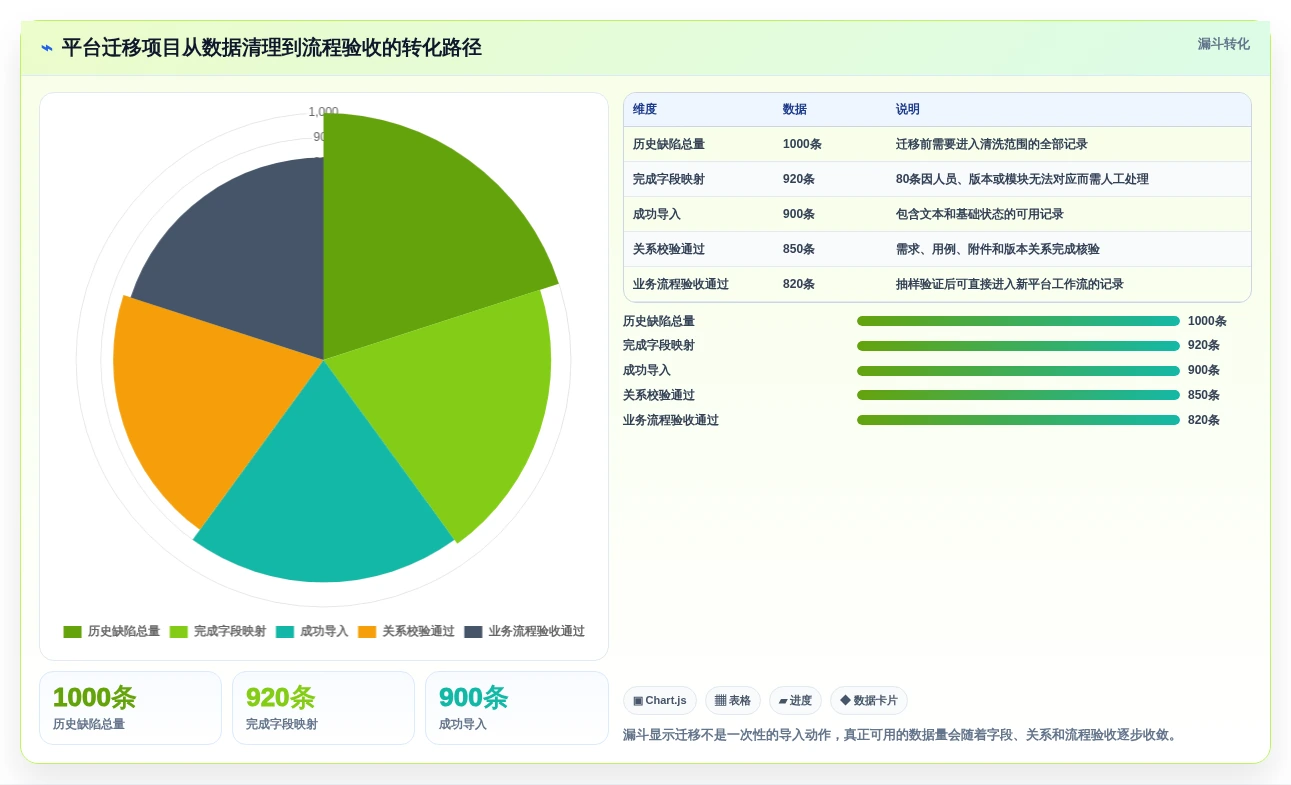The width and height of the screenshot is (1291, 785).
Task: Click the 业务流程验收通过 progress bar
Action: click(1018, 420)
